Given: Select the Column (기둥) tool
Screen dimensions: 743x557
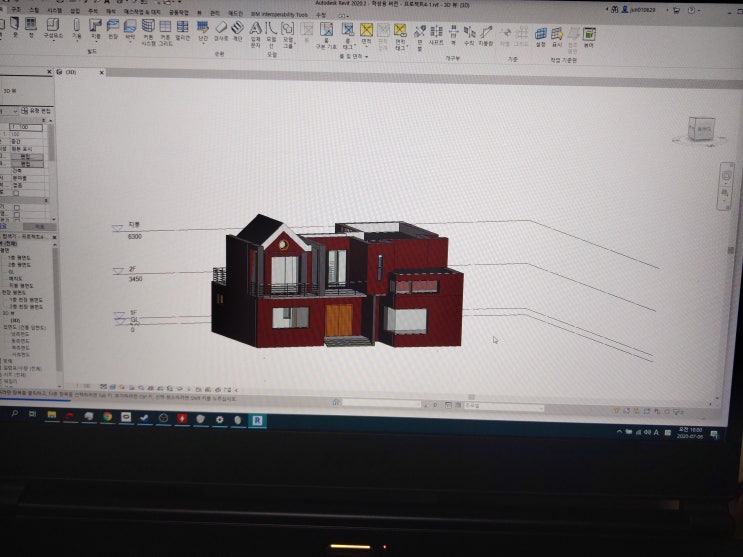Looking at the screenshot, I should click(x=77, y=29).
